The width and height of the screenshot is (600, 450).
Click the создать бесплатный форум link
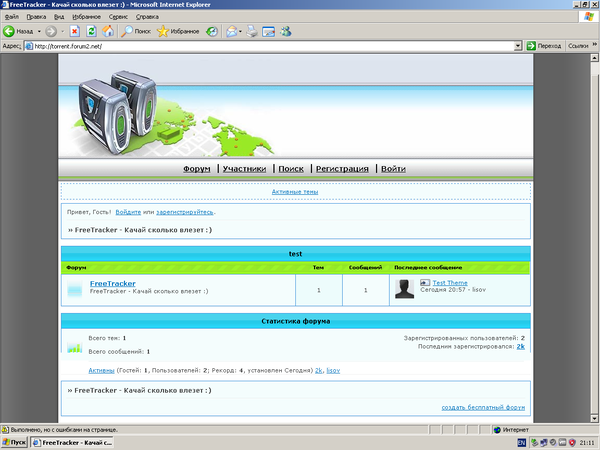(483, 408)
